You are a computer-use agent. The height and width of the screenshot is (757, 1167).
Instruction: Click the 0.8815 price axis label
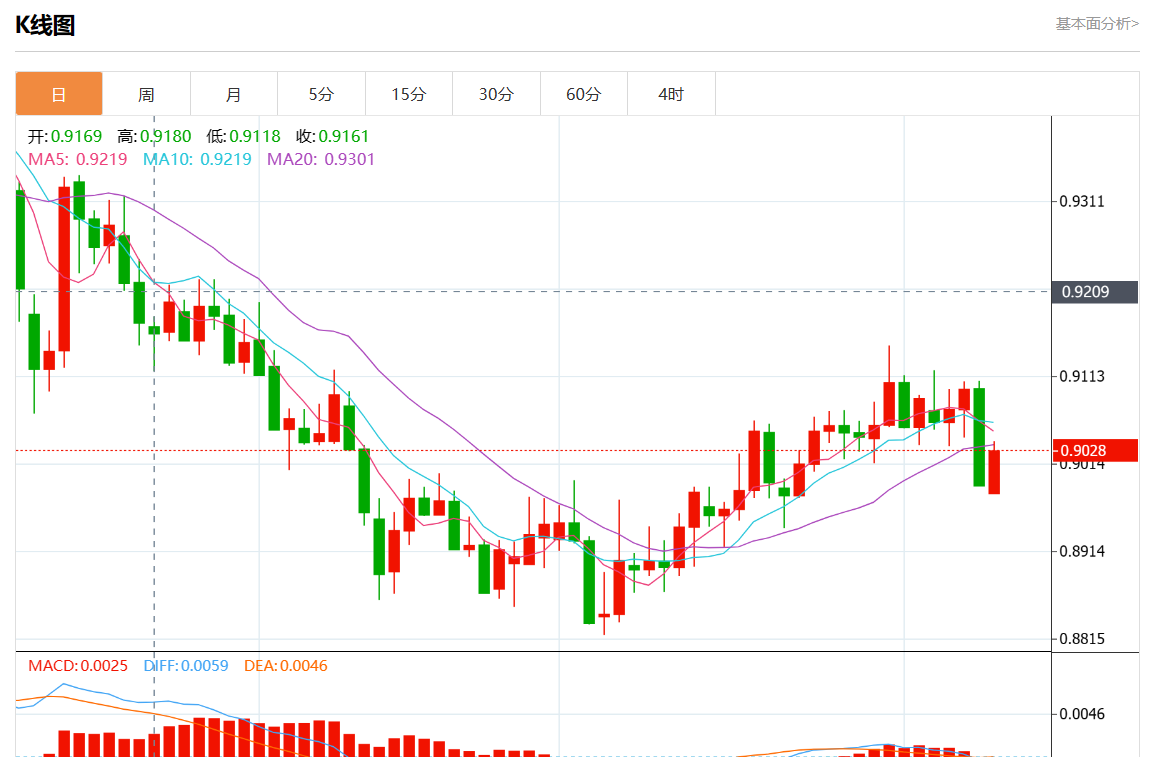1082,639
